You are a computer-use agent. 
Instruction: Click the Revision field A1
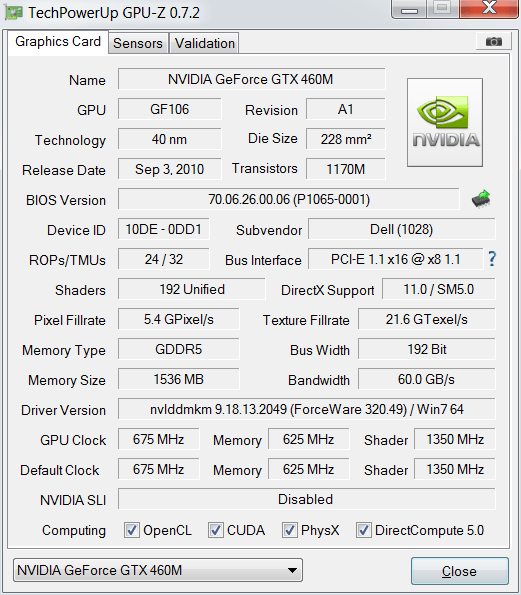(x=345, y=109)
